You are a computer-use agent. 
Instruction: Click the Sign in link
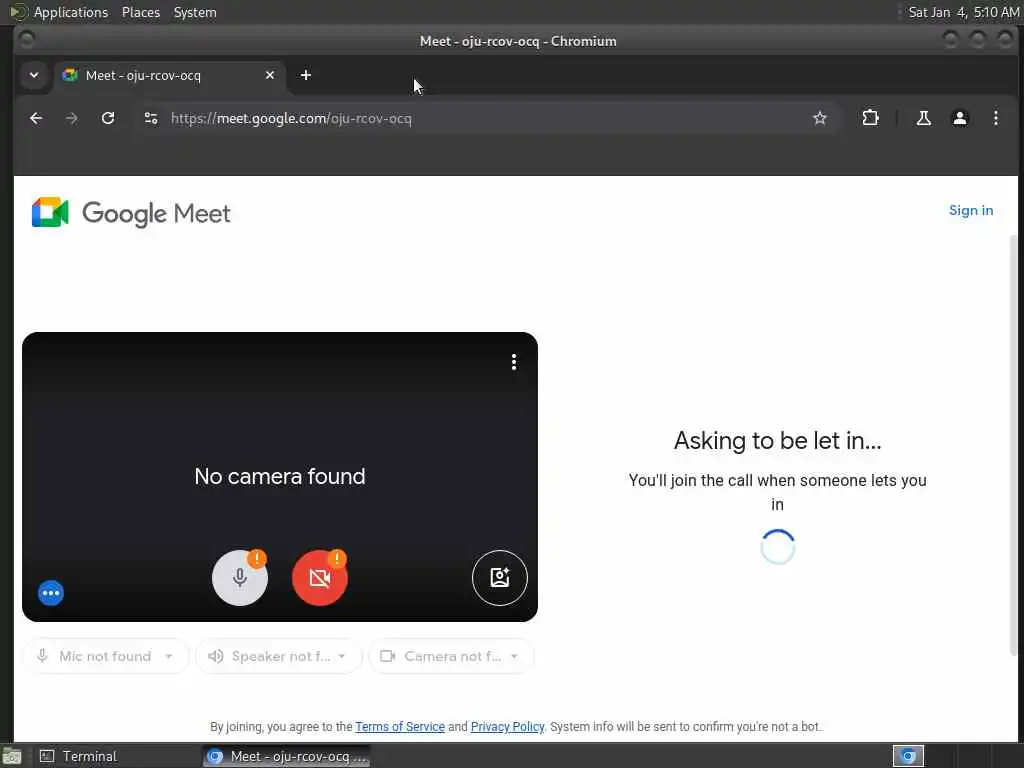click(970, 210)
